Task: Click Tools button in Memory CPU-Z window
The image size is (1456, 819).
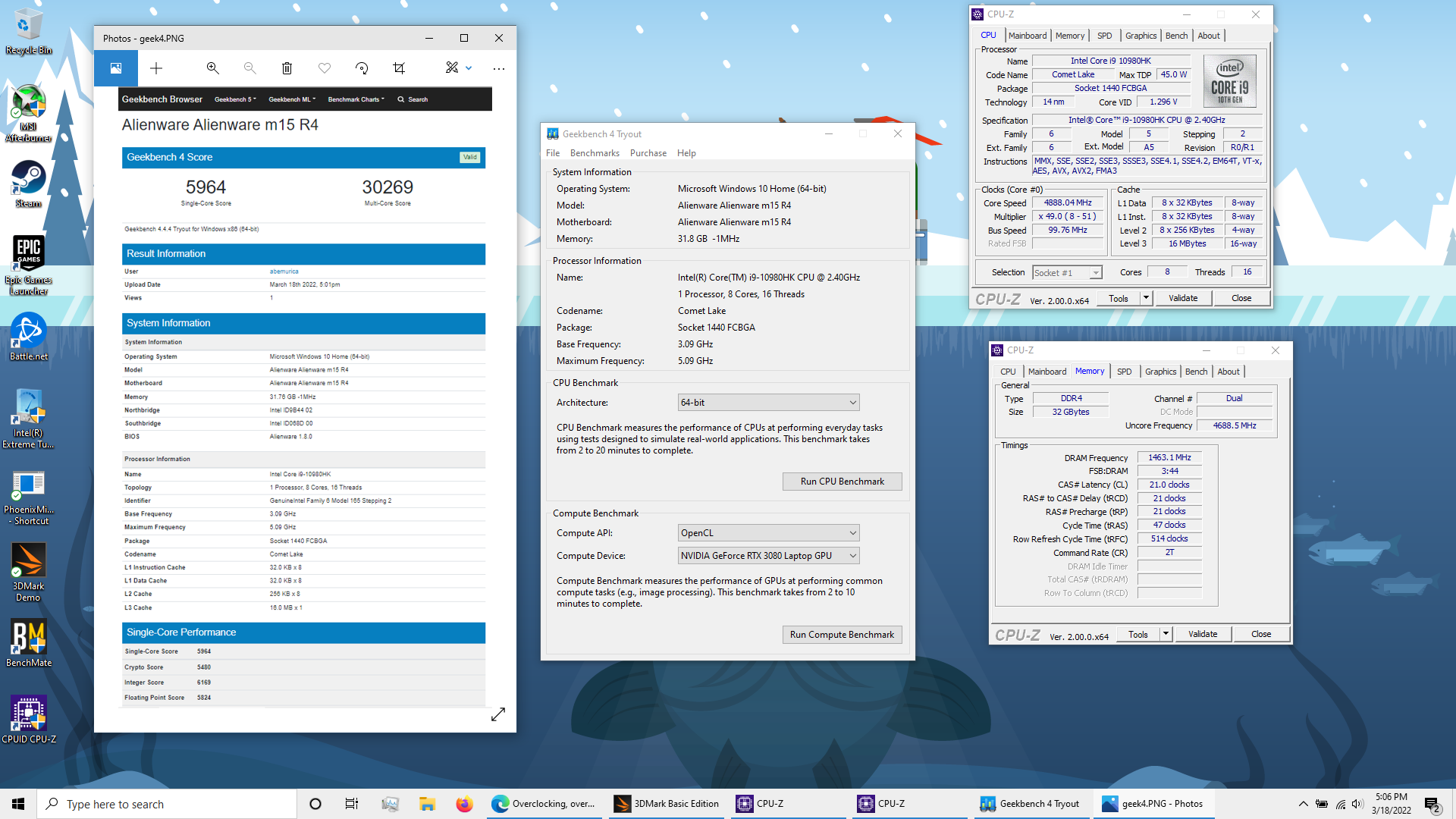Action: (1137, 634)
